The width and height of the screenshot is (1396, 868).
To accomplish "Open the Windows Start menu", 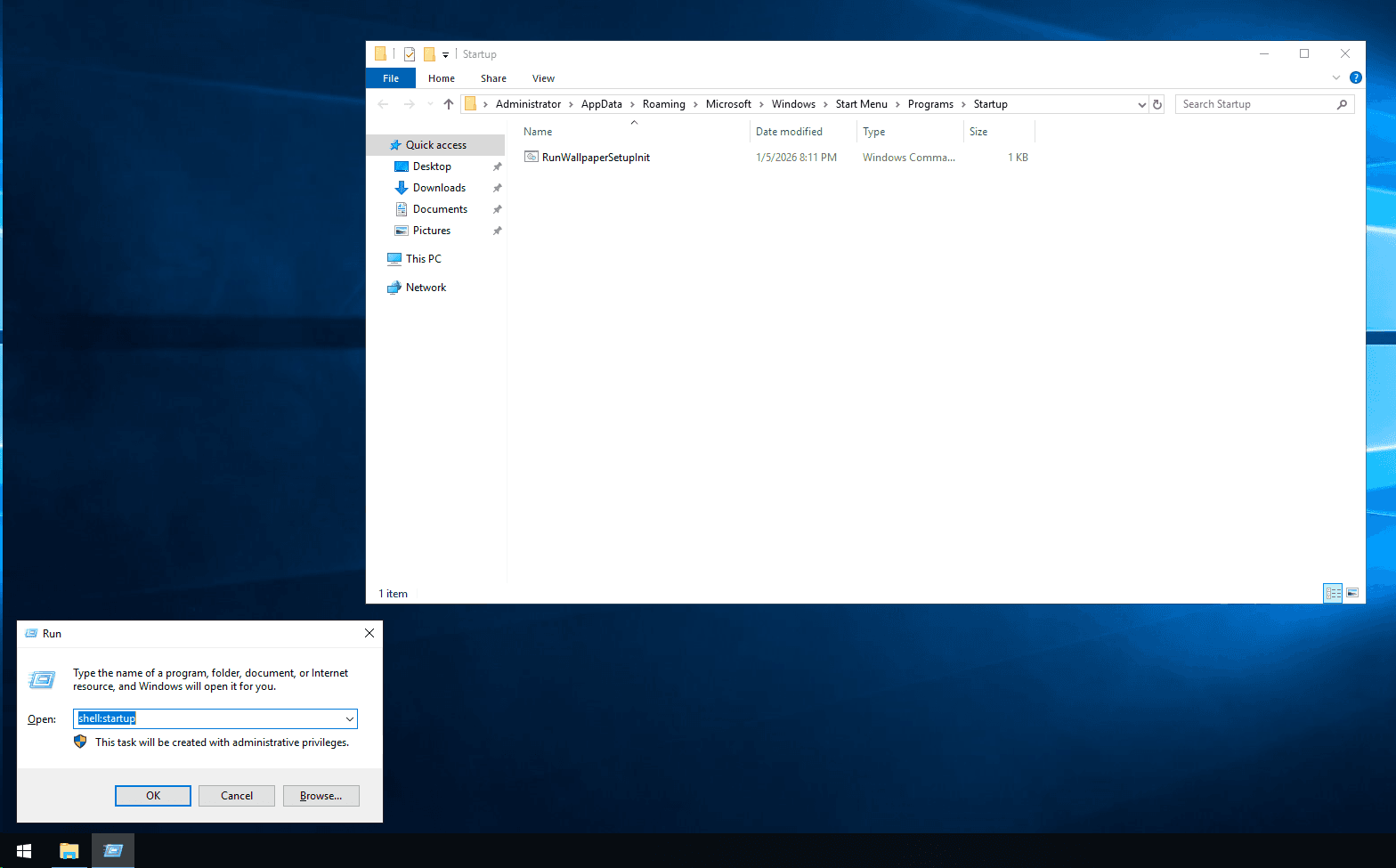I will point(24,850).
